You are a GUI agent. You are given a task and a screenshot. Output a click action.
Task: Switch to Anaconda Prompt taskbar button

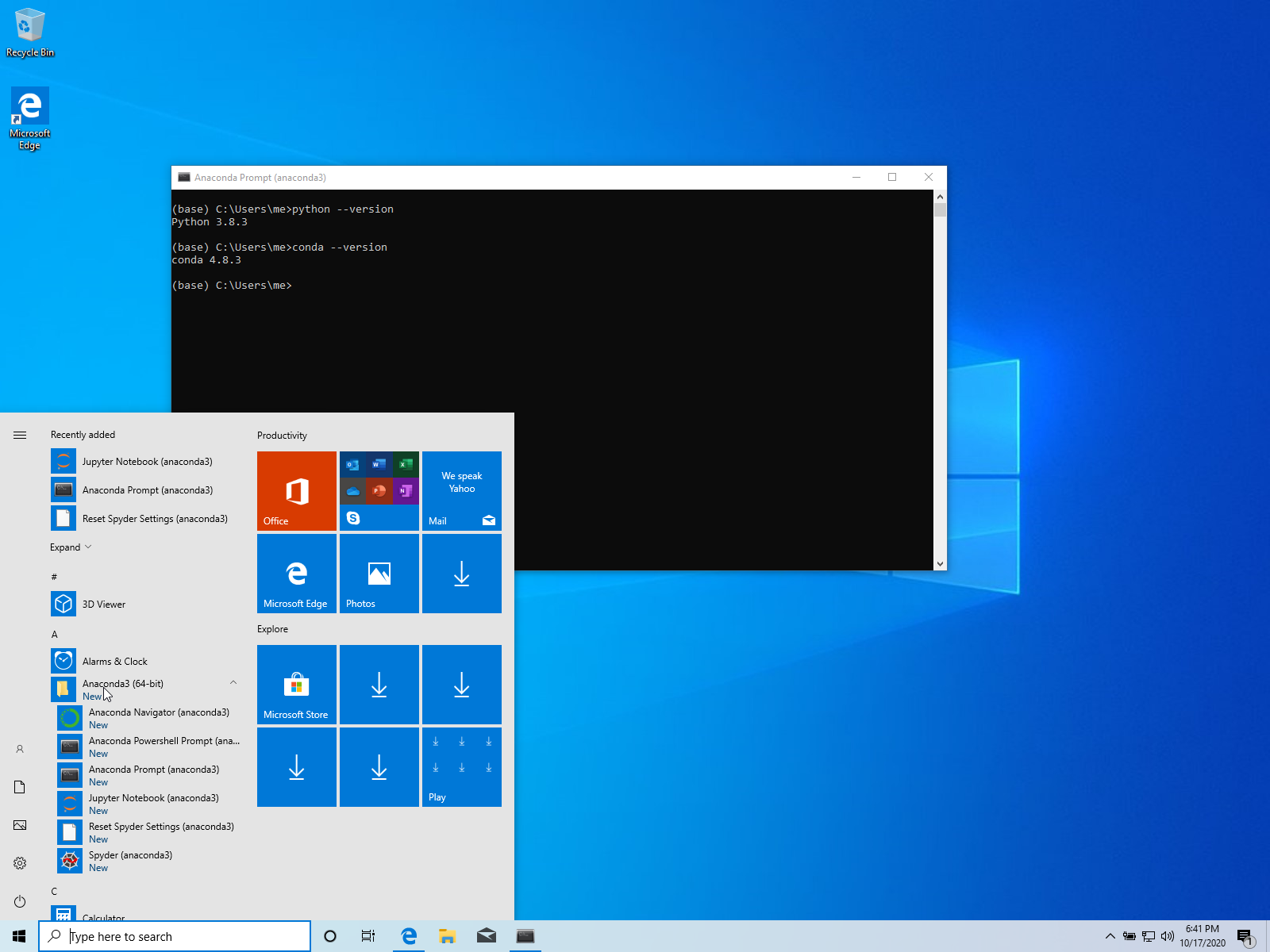pos(525,936)
